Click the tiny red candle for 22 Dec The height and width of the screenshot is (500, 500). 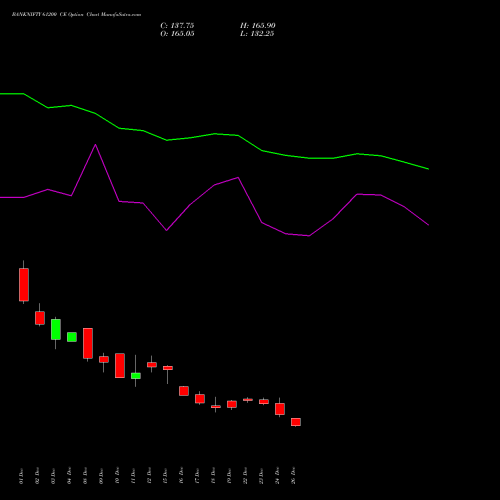coord(248,400)
